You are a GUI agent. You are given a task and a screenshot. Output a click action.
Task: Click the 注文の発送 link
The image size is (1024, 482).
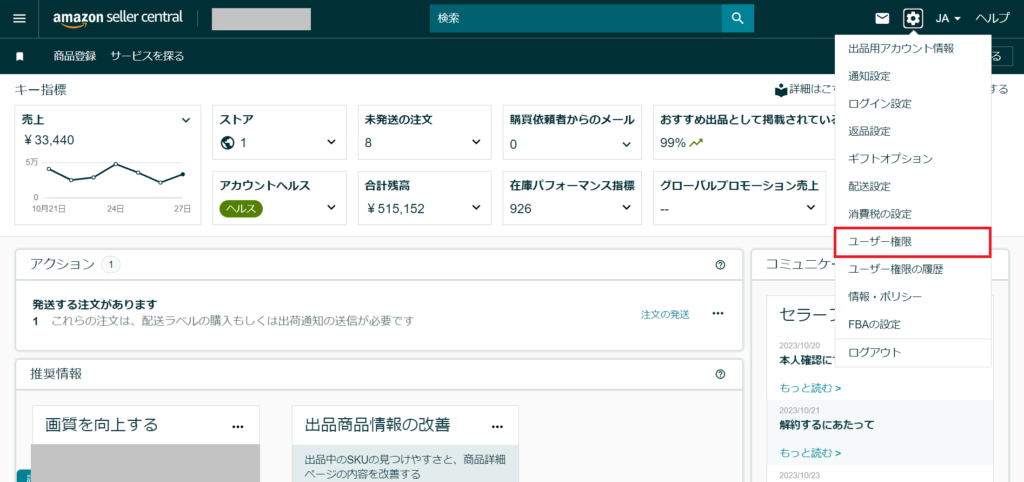(665, 314)
